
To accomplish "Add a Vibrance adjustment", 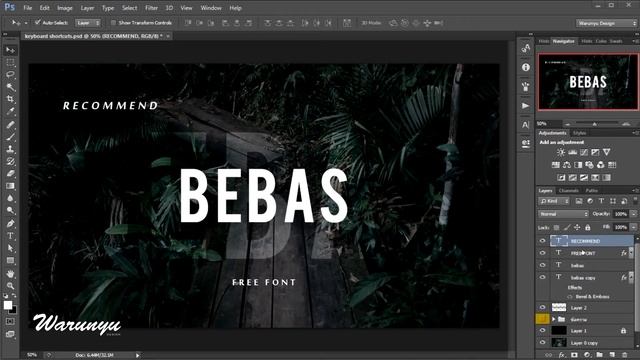I will (x=607, y=152).
